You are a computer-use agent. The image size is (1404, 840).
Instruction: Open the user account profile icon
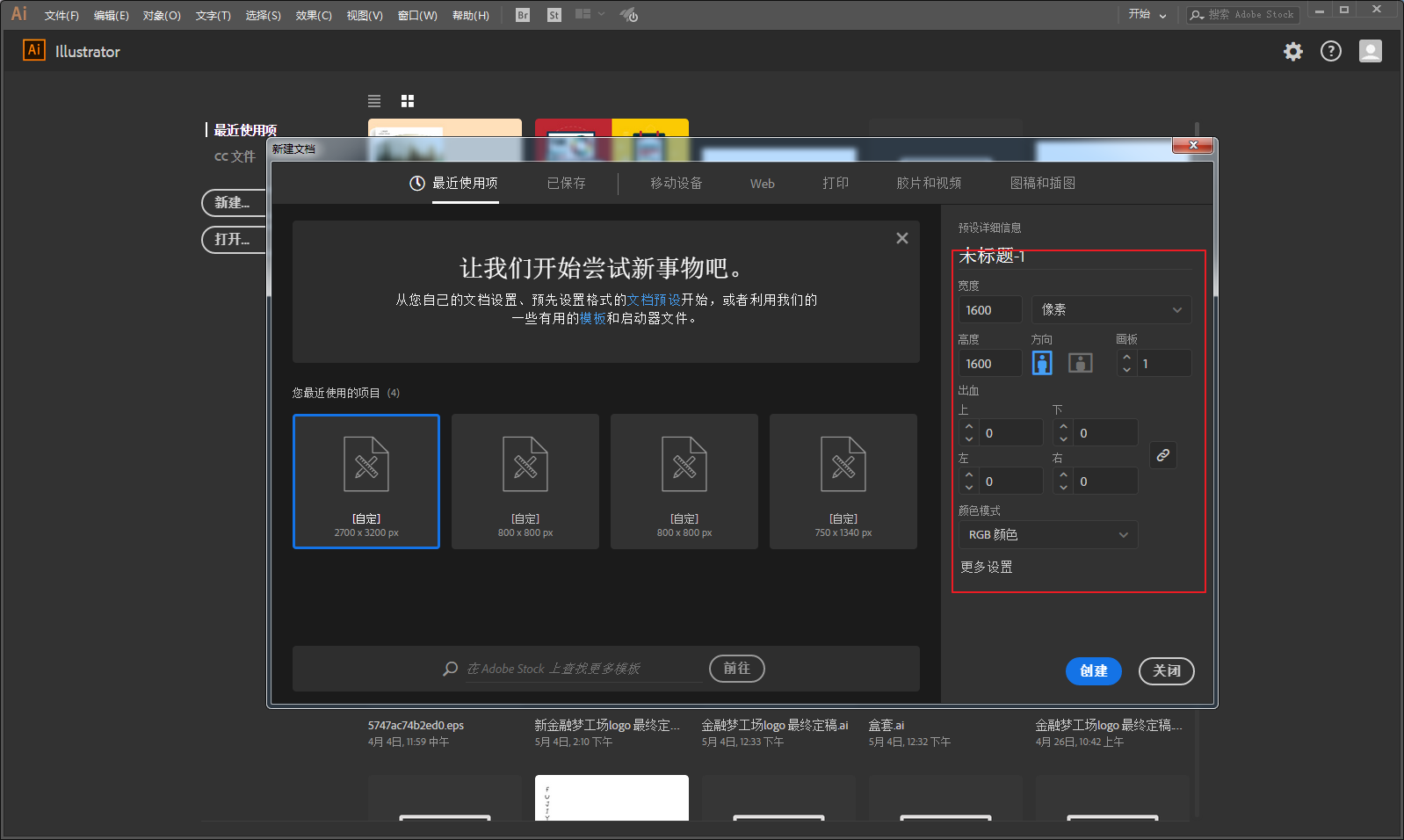[1371, 52]
